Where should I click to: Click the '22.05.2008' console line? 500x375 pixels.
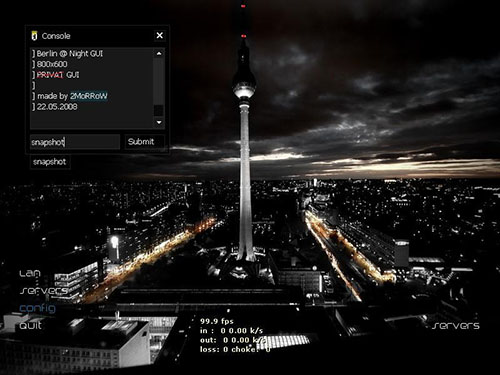click(55, 107)
